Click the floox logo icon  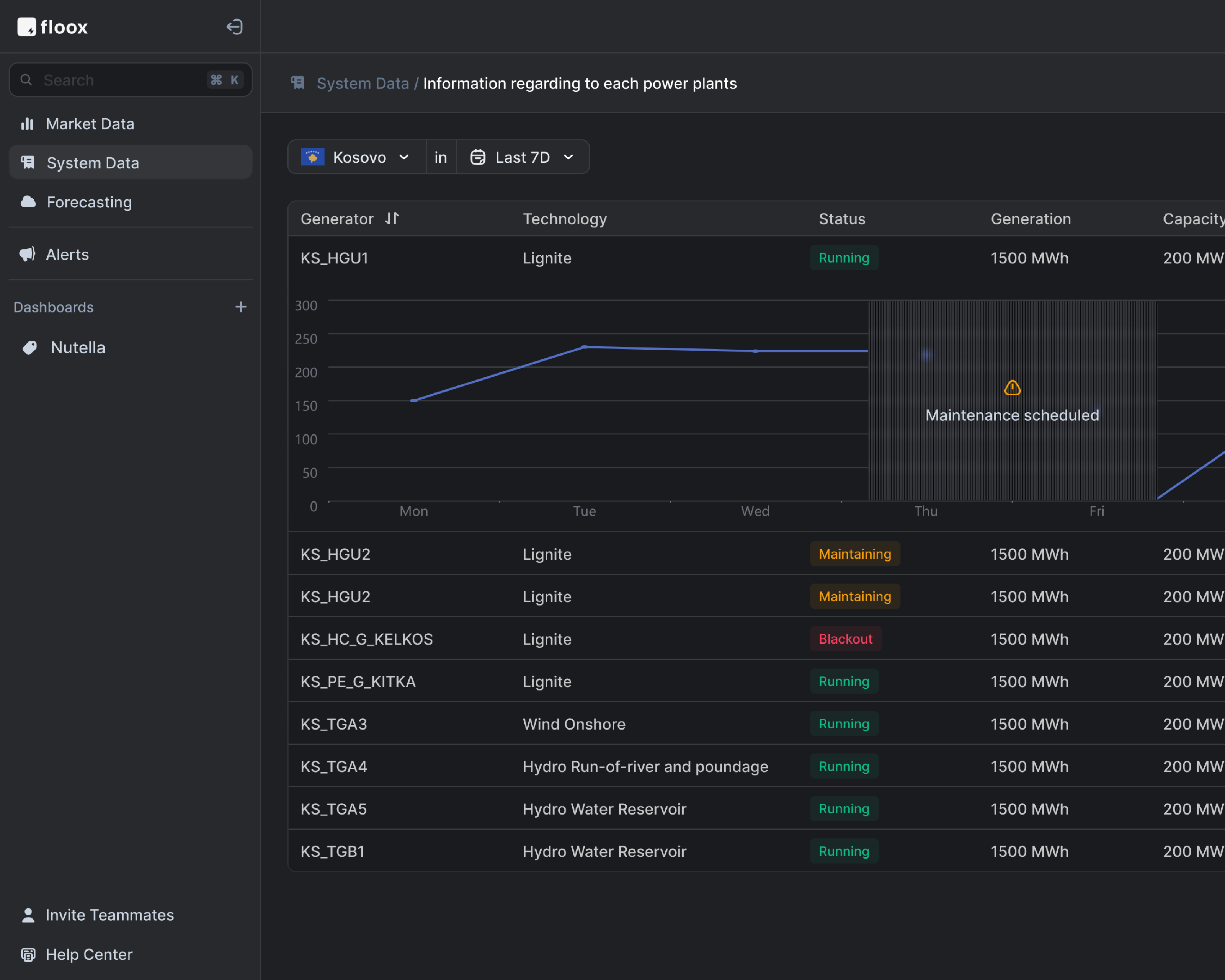coord(27,27)
